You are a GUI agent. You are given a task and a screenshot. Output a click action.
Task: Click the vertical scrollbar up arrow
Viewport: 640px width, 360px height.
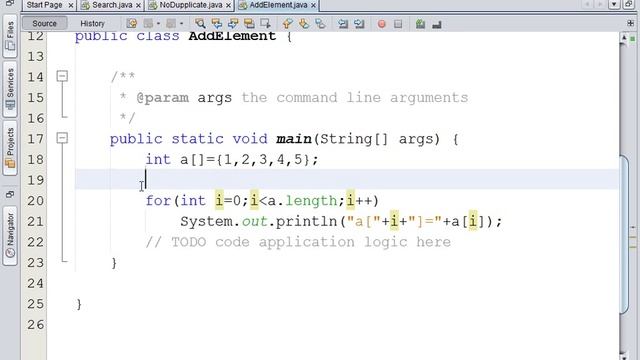point(624,38)
